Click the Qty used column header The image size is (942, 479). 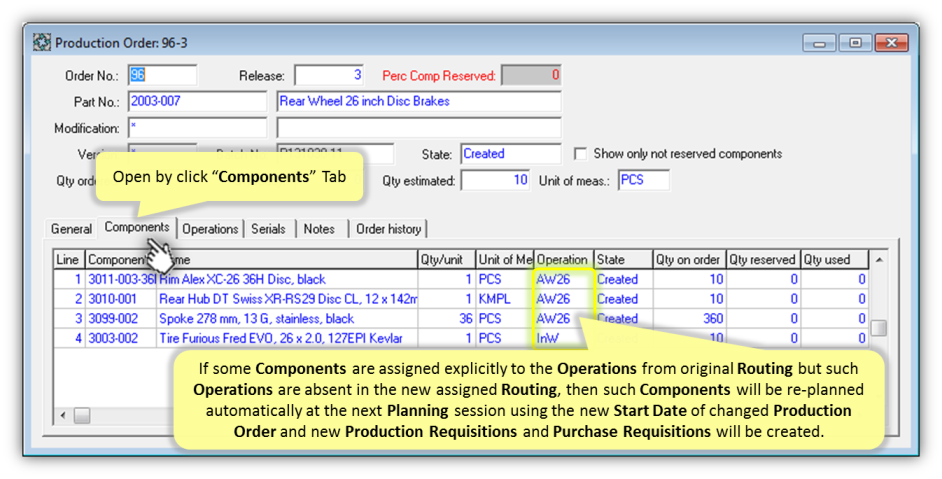coord(834,260)
